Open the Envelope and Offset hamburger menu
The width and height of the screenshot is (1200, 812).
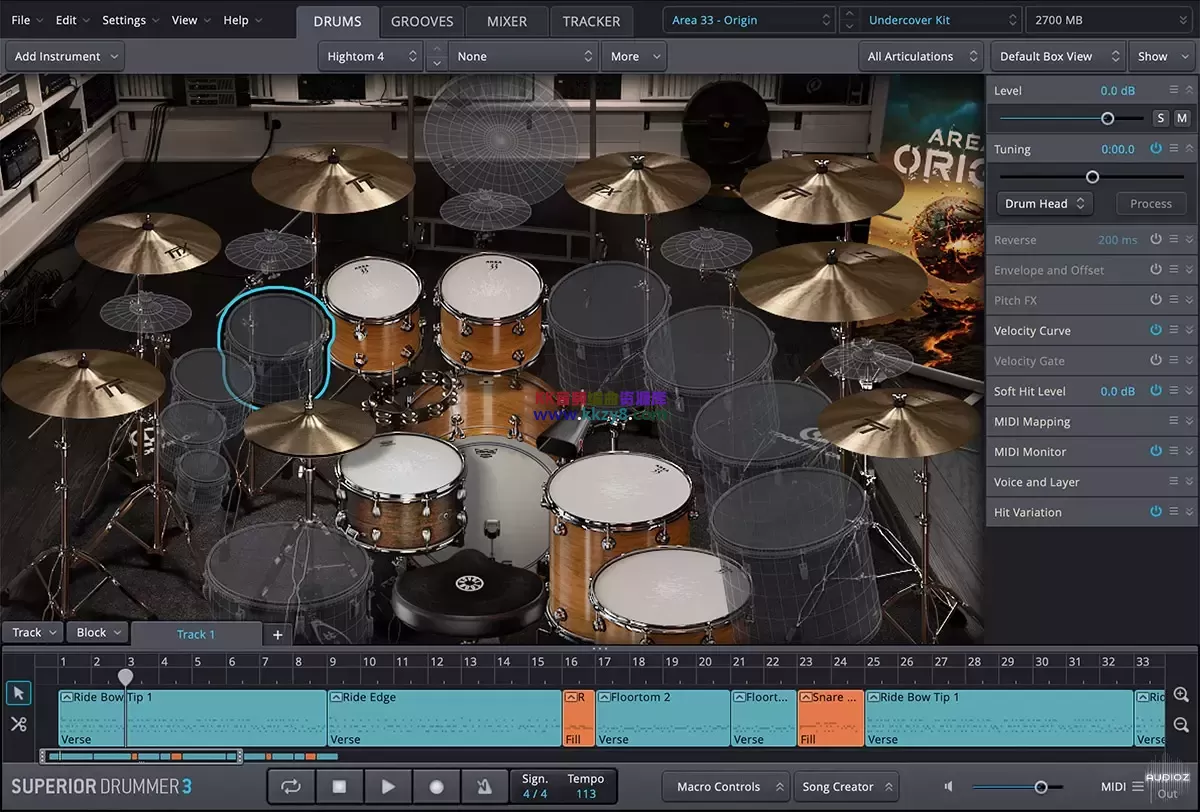[x=1174, y=270]
